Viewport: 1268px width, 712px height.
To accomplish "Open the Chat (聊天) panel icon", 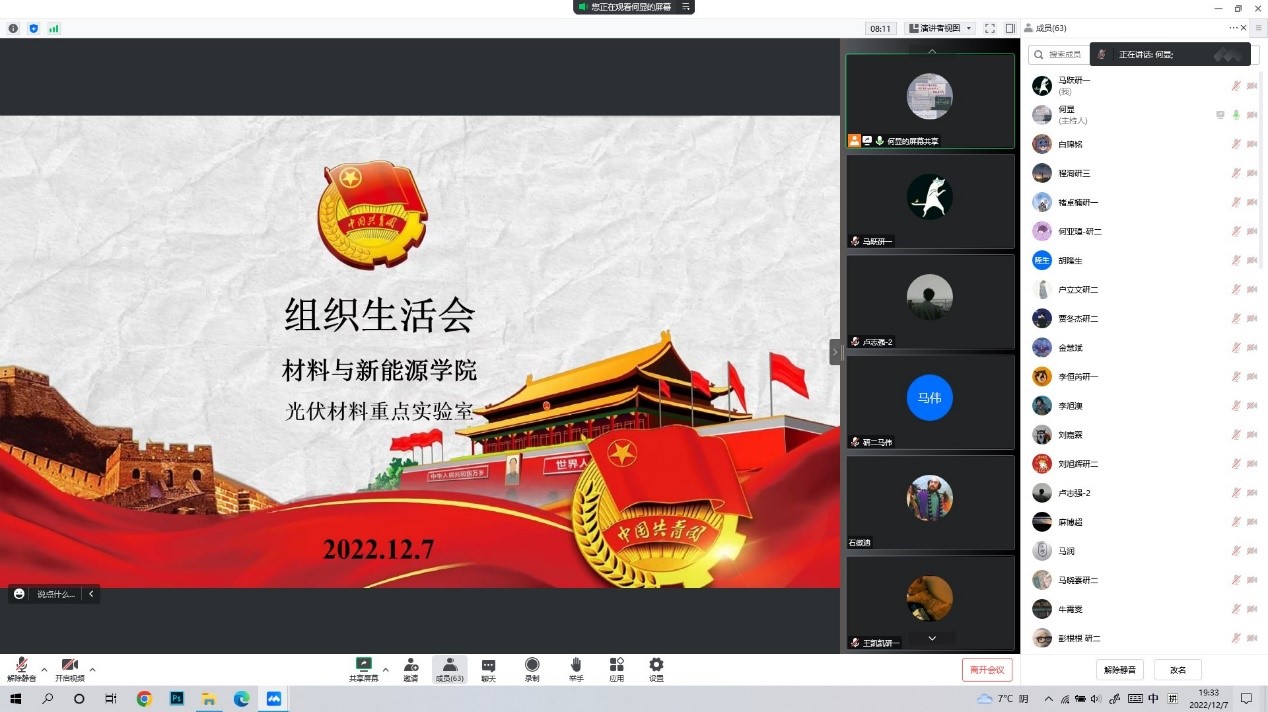I will [488, 666].
